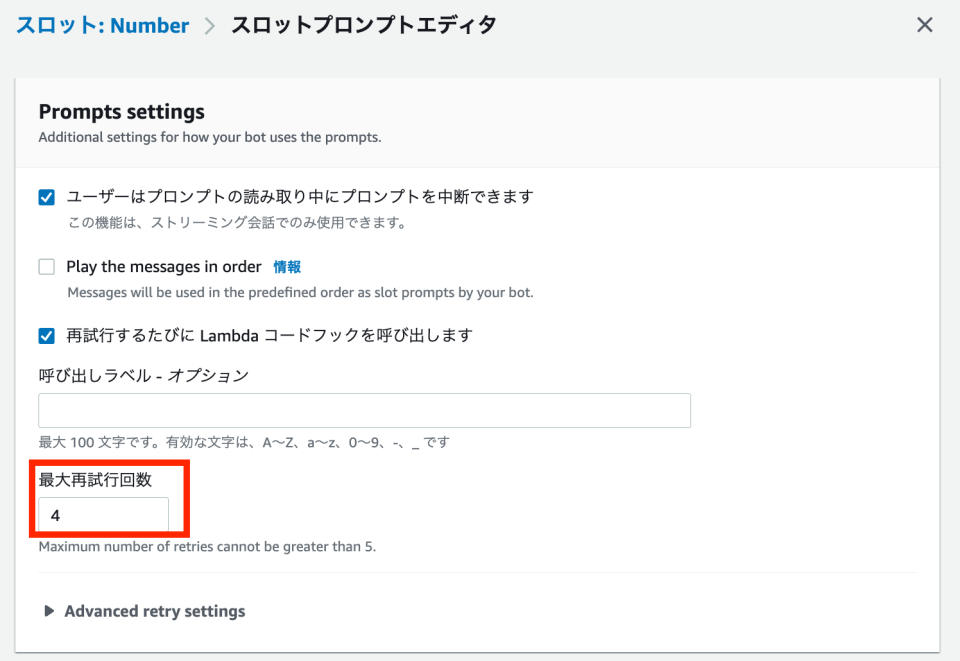Click the スロットプロンプトエディタ title
The image size is (960, 661).
(x=362, y=24)
